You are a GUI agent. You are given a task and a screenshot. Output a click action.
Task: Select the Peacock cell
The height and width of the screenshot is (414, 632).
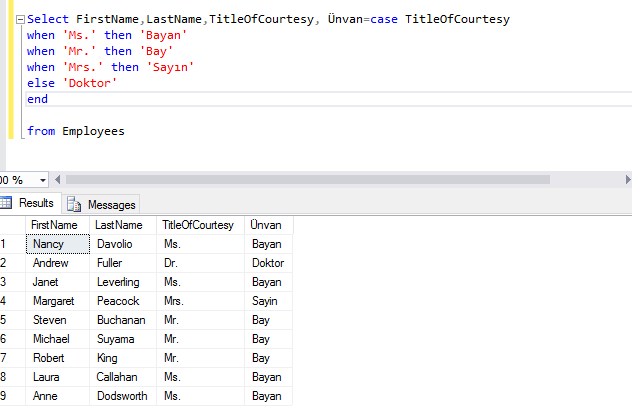pos(123,301)
